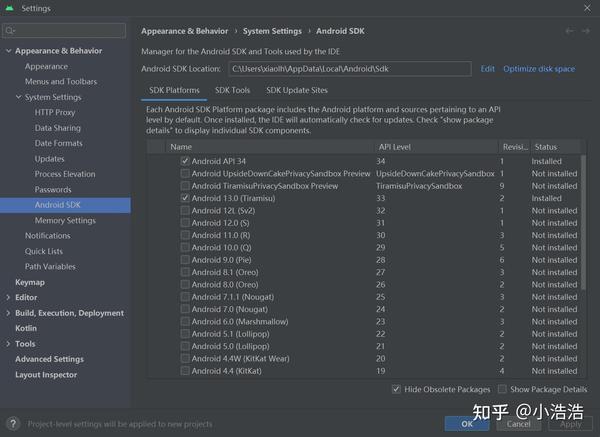This screenshot has height=437, width=600.
Task: Switch to the SDK Tools tab
Action: [232, 91]
